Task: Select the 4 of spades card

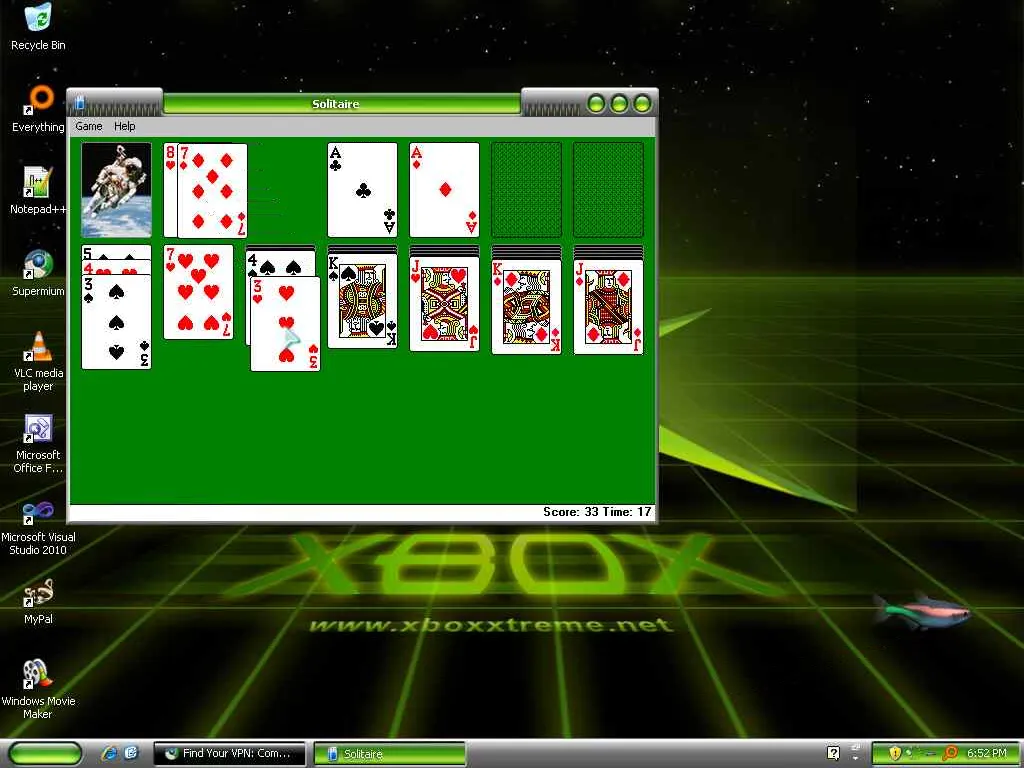Action: [281, 263]
